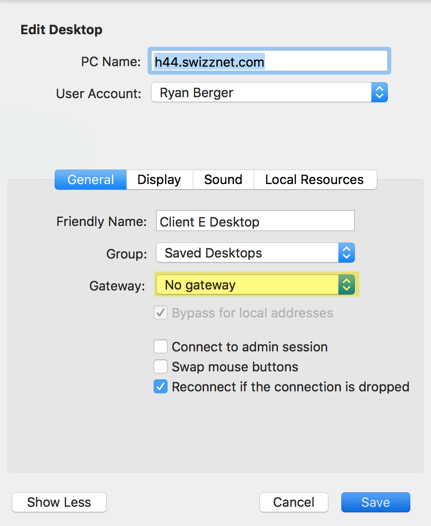Click the Show Less button
Image resolution: width=431 pixels, height=526 pixels.
(59, 502)
